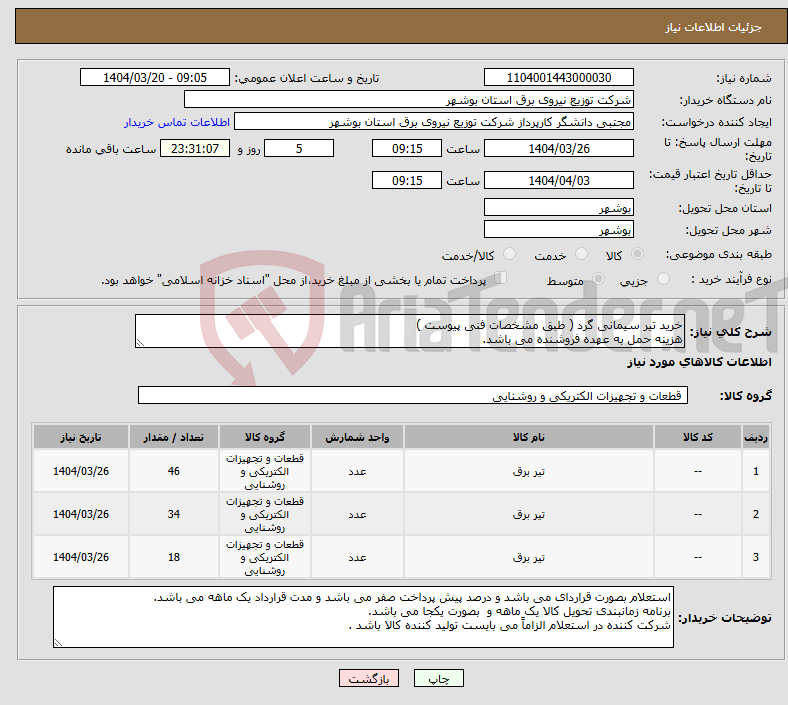Click تیر برق name in row 1

point(528,471)
